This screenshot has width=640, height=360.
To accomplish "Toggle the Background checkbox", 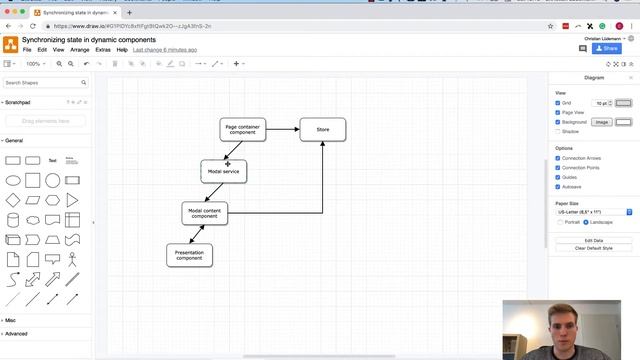I will point(558,122).
